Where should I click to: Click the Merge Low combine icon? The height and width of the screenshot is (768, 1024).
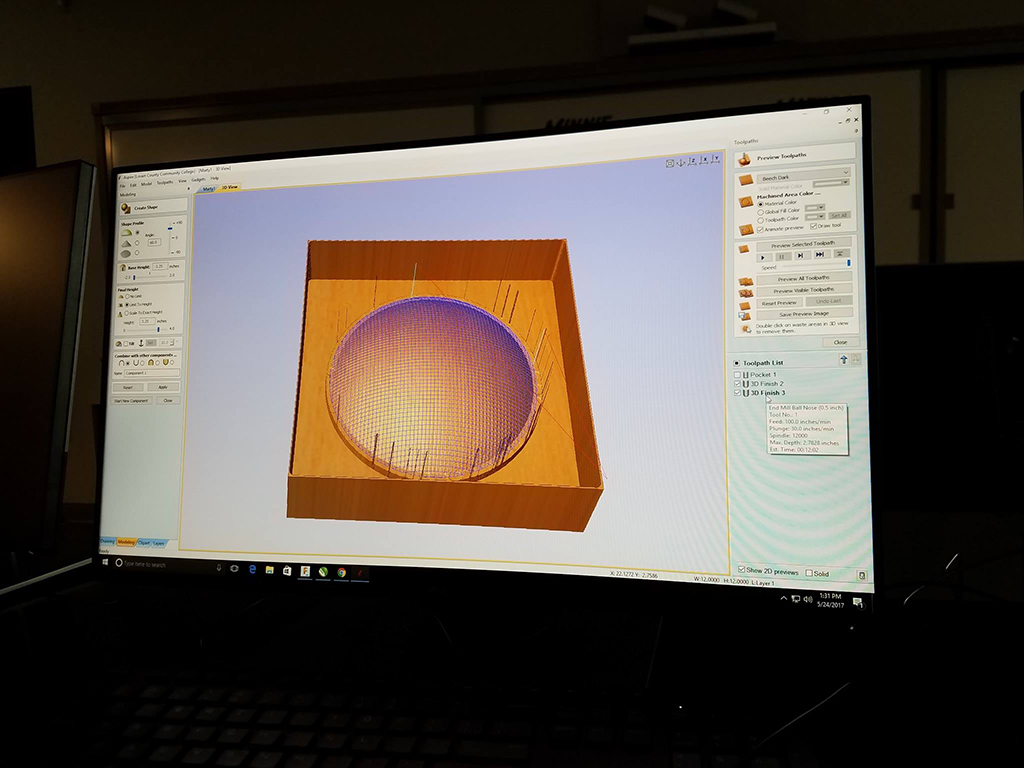pyautogui.click(x=165, y=362)
